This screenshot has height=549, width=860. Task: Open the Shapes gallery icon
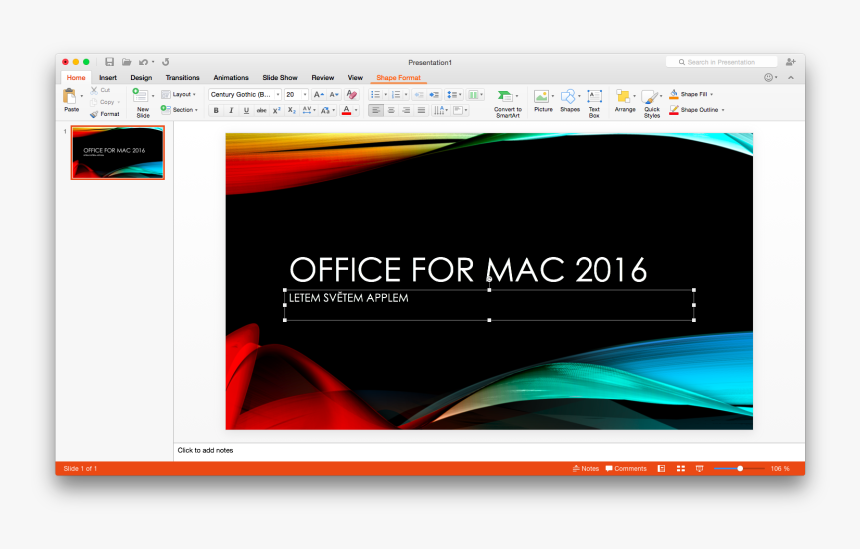(x=568, y=97)
